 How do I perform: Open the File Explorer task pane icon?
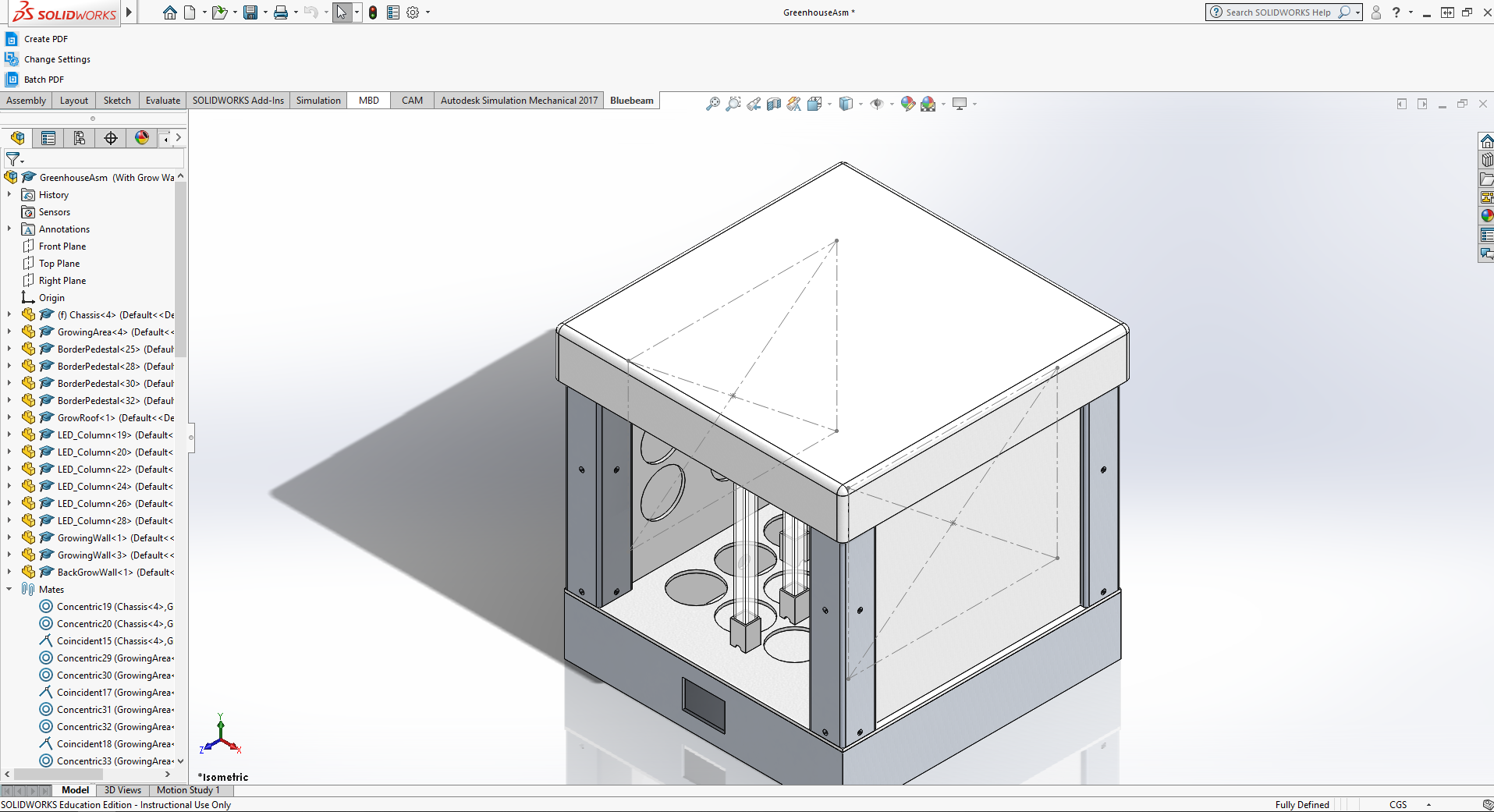click(1487, 179)
